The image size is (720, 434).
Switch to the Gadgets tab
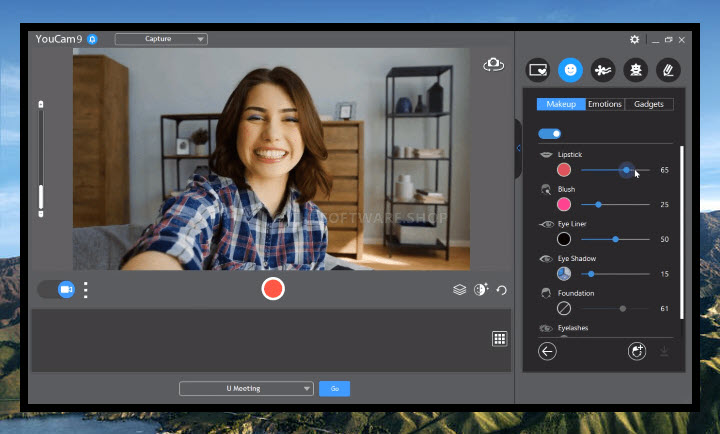[649, 104]
